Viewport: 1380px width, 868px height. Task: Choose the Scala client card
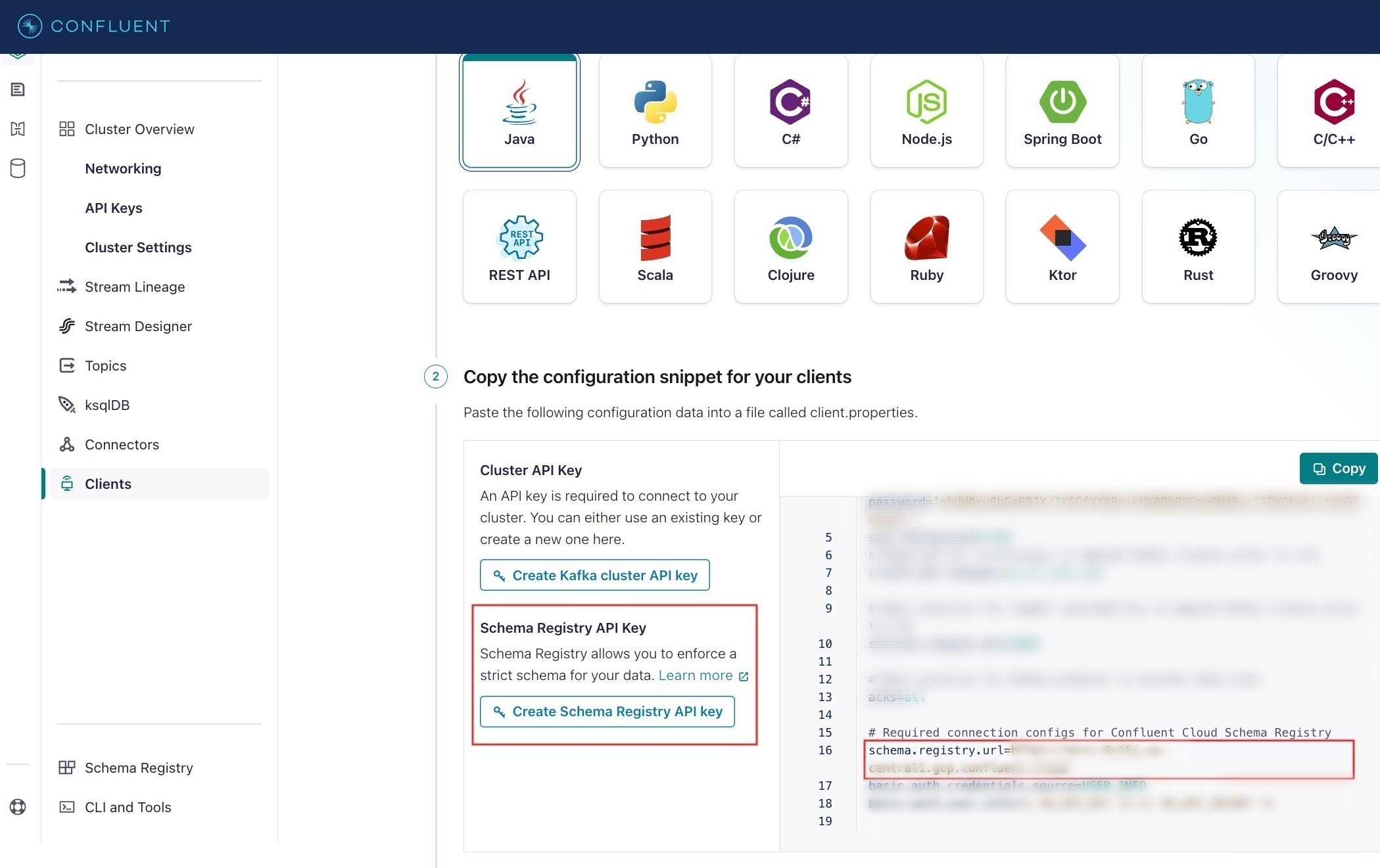[x=655, y=246]
